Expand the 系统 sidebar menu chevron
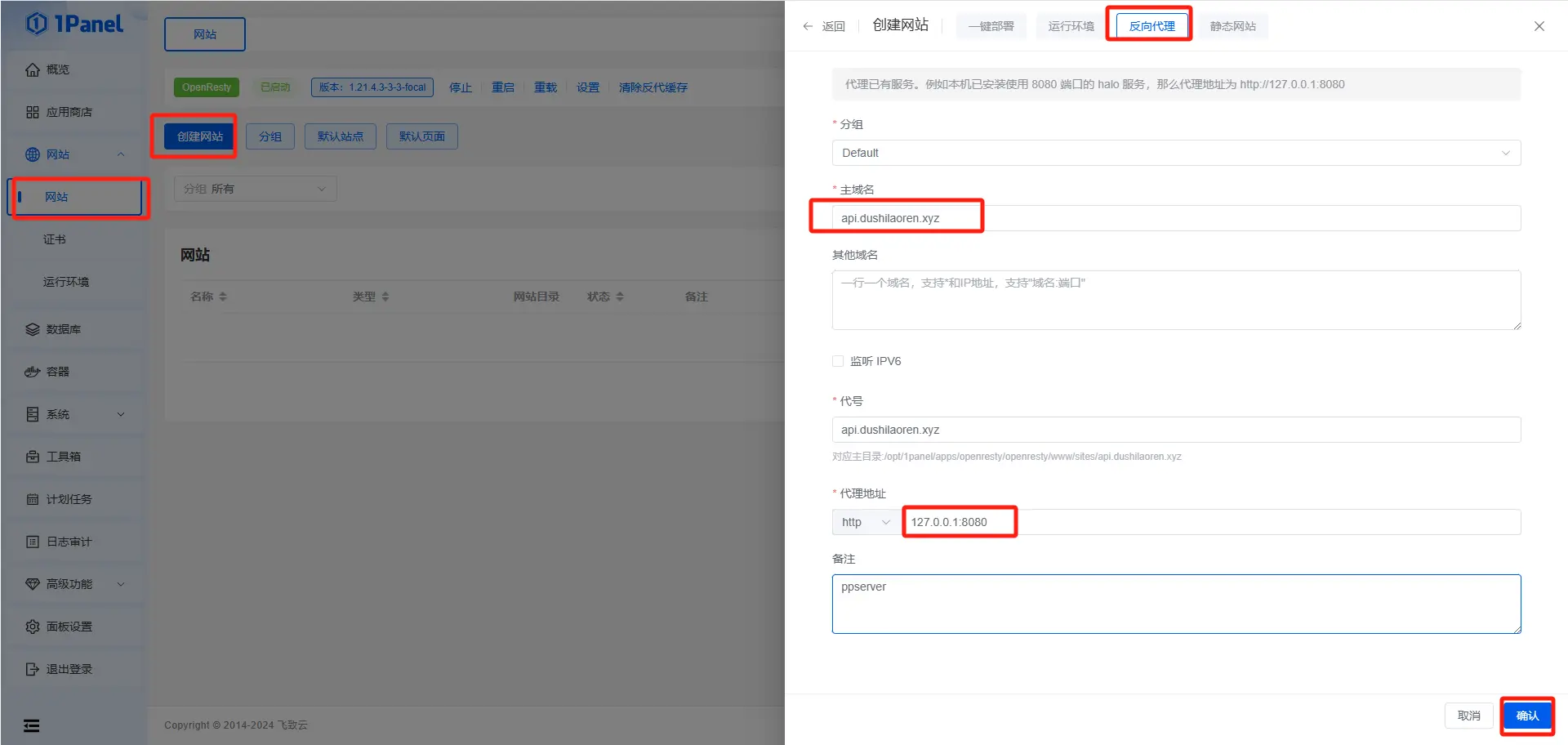 (x=121, y=414)
